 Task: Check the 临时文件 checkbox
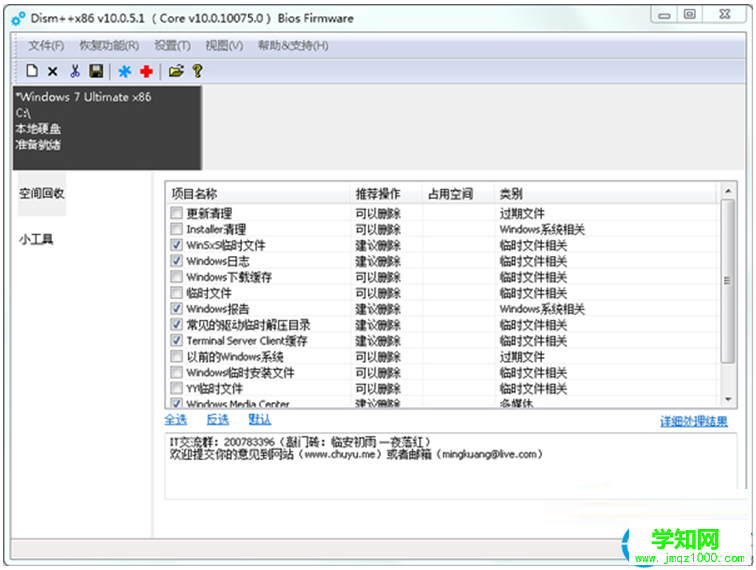coord(176,292)
